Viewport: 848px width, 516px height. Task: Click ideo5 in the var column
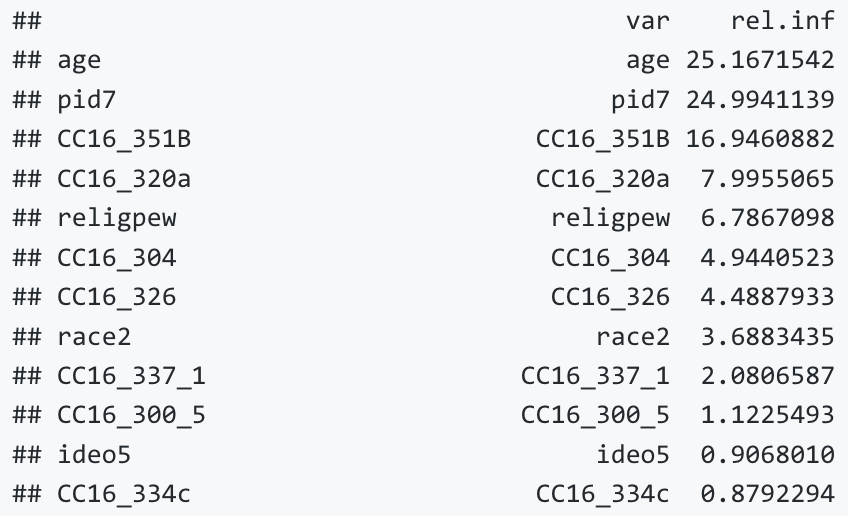coord(633,454)
